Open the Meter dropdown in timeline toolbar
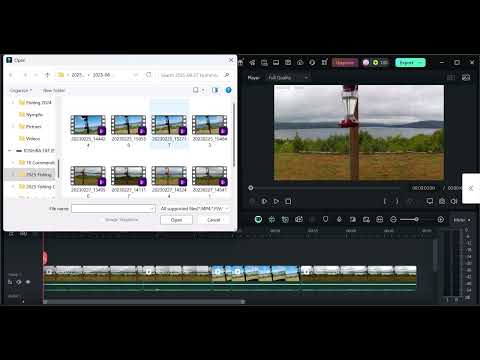 click(x=462, y=220)
